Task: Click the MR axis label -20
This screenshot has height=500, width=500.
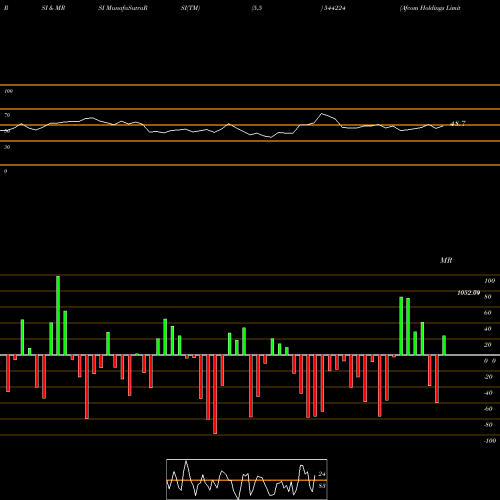Action: tap(488, 377)
